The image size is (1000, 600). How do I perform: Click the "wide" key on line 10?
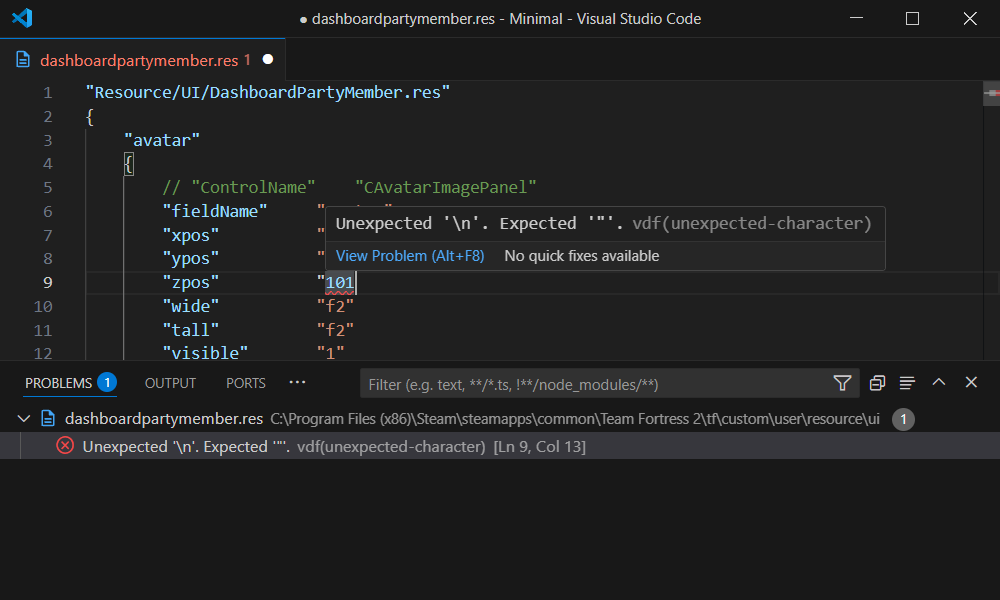pos(191,306)
